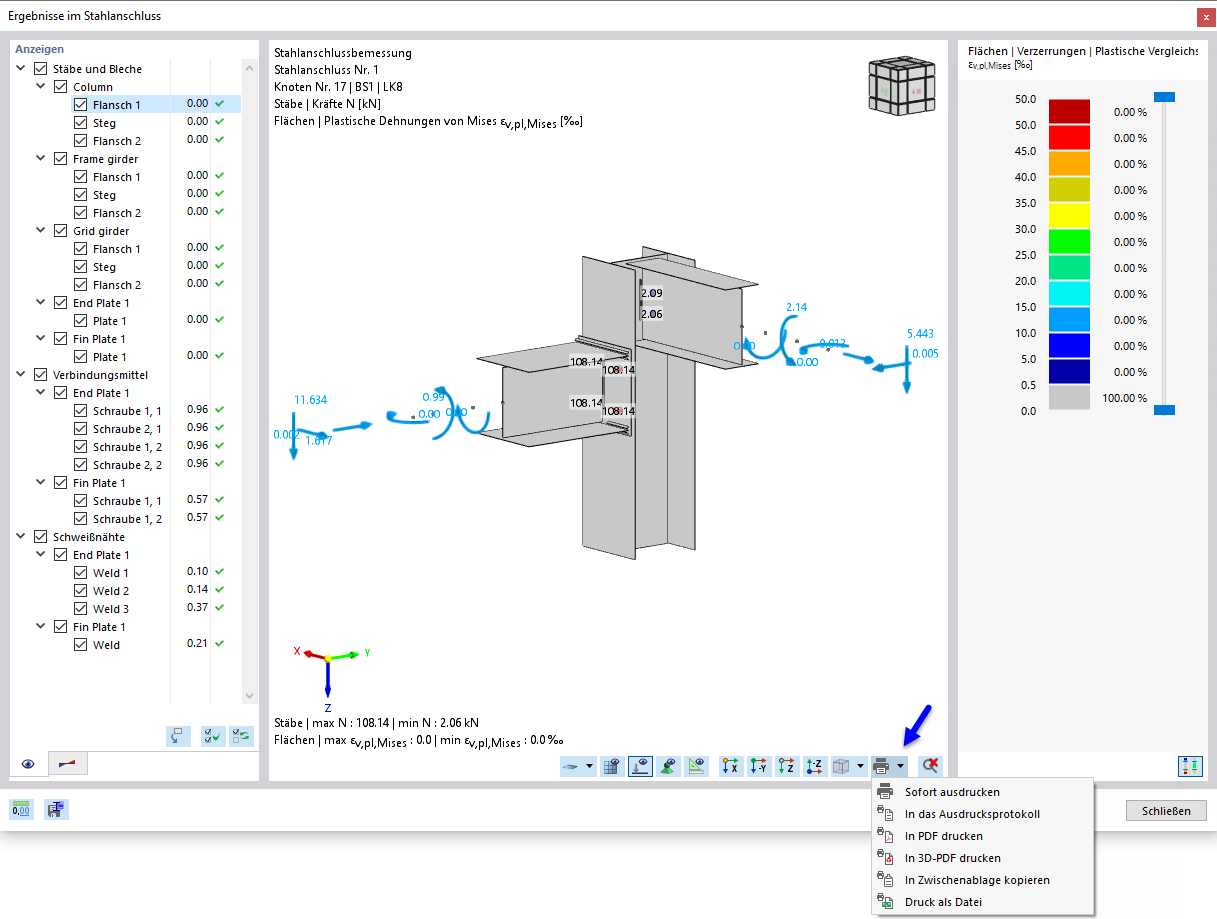
Task: Collapse the Frame girder tree node
Action: coord(41,159)
